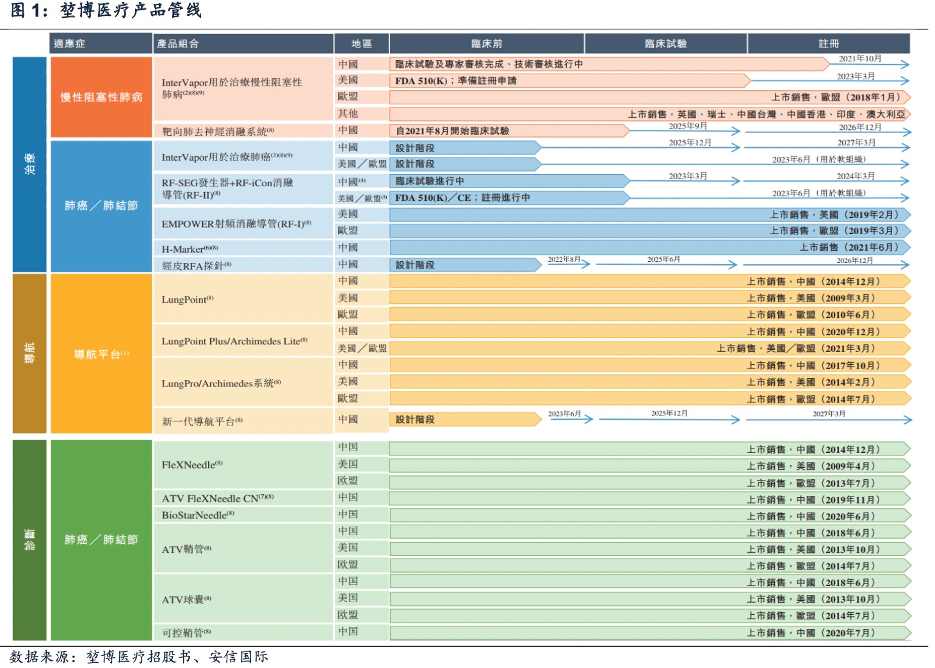Select bar 上市銷售·美國（2019年2月）

click(650, 215)
